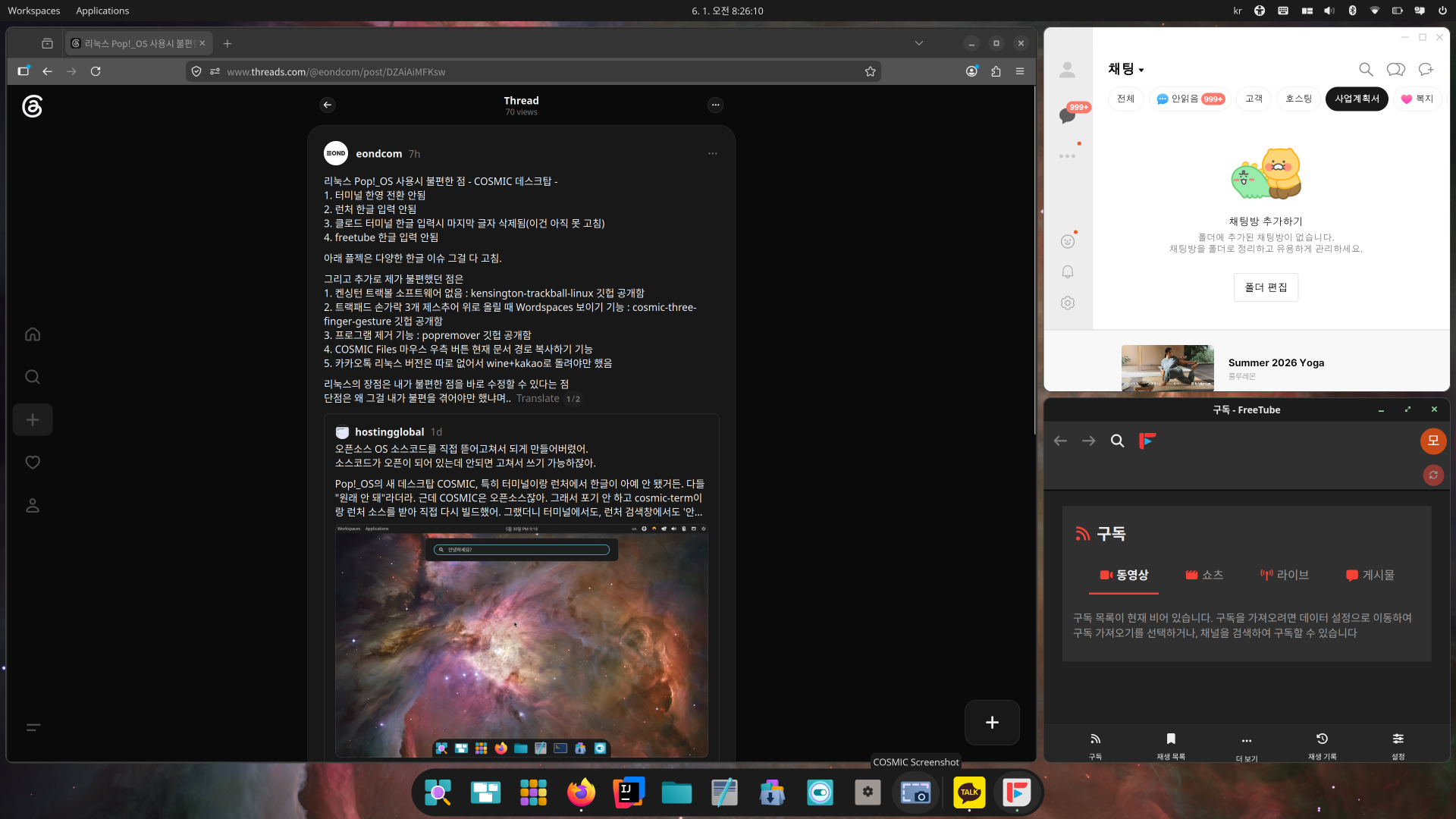
Task: Select the 안읽음 chat folder
Action: (x=1190, y=99)
